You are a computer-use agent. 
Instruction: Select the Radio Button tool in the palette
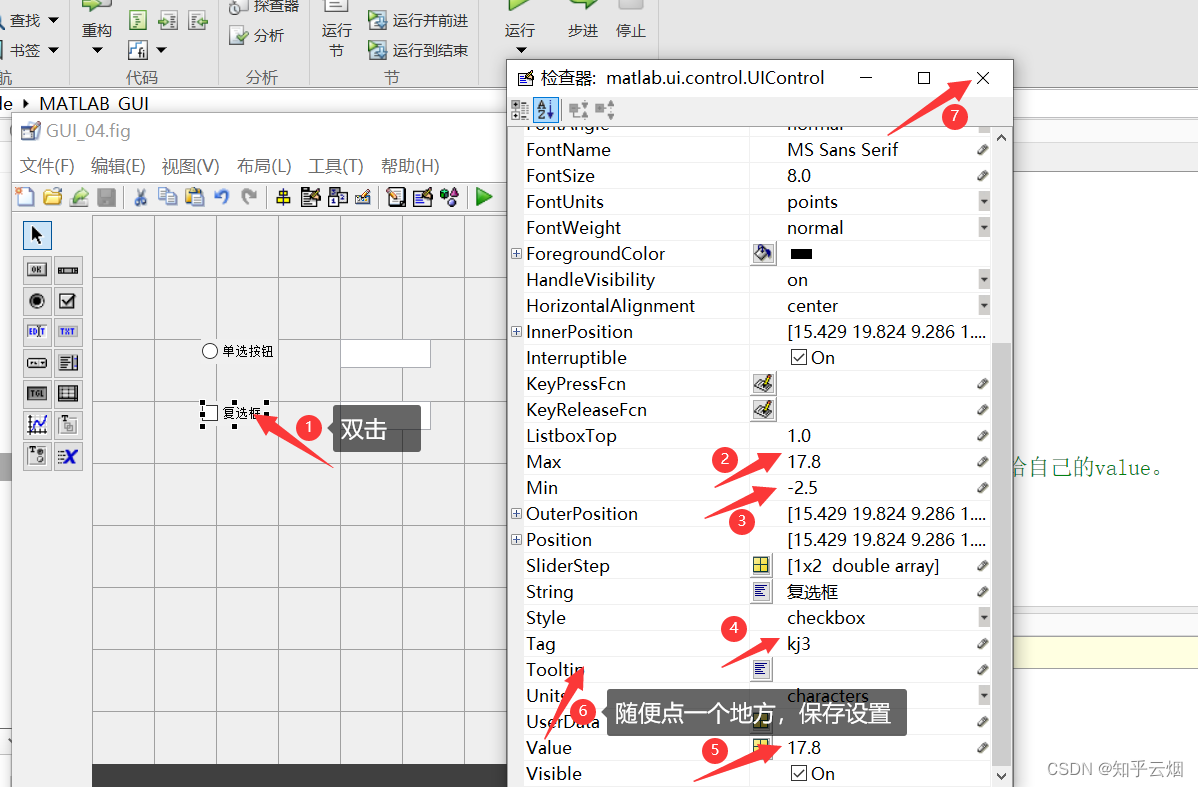click(x=37, y=300)
